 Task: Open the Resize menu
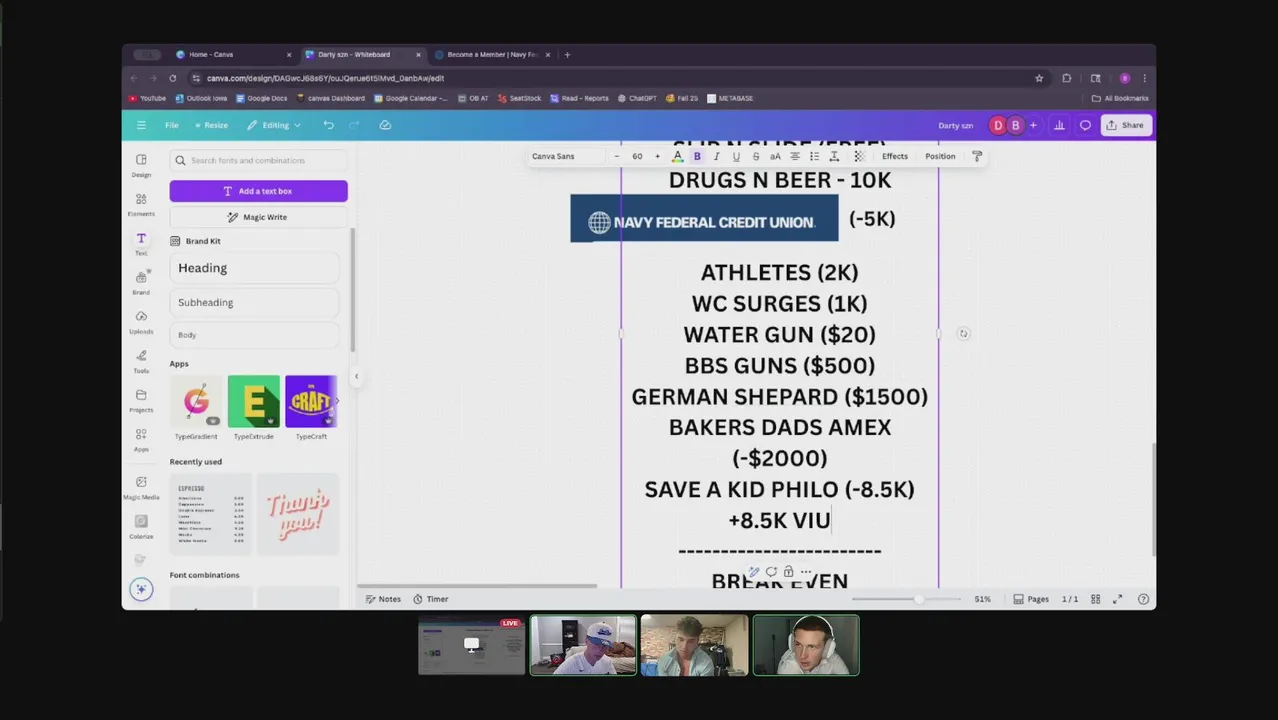coord(211,125)
